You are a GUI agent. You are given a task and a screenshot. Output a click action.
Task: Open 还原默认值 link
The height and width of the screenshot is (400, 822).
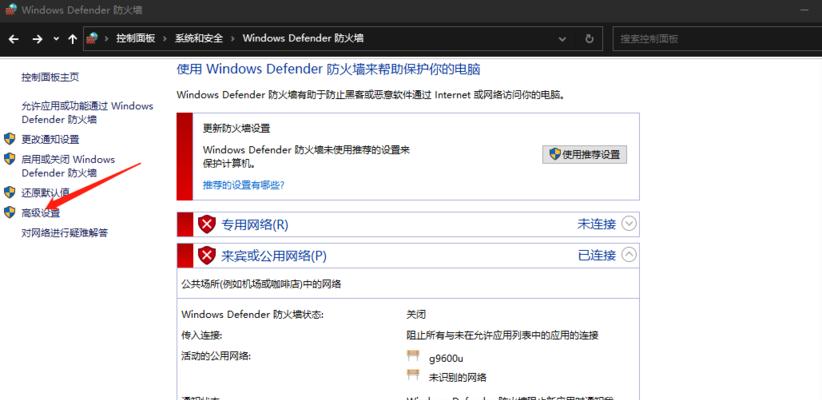pos(45,192)
